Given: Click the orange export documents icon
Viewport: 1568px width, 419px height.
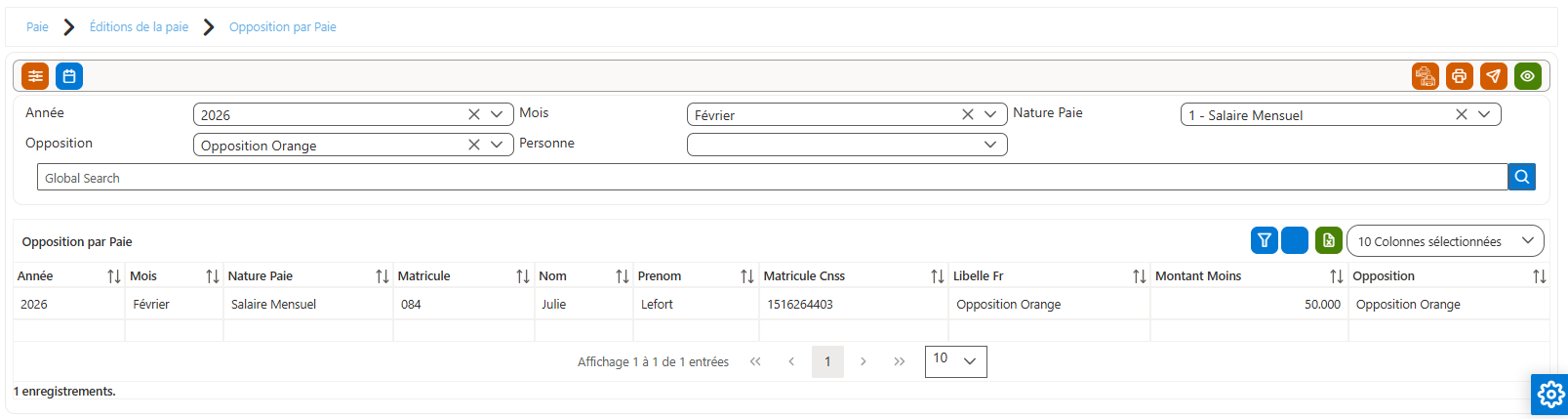Looking at the screenshot, I should 1426,76.
